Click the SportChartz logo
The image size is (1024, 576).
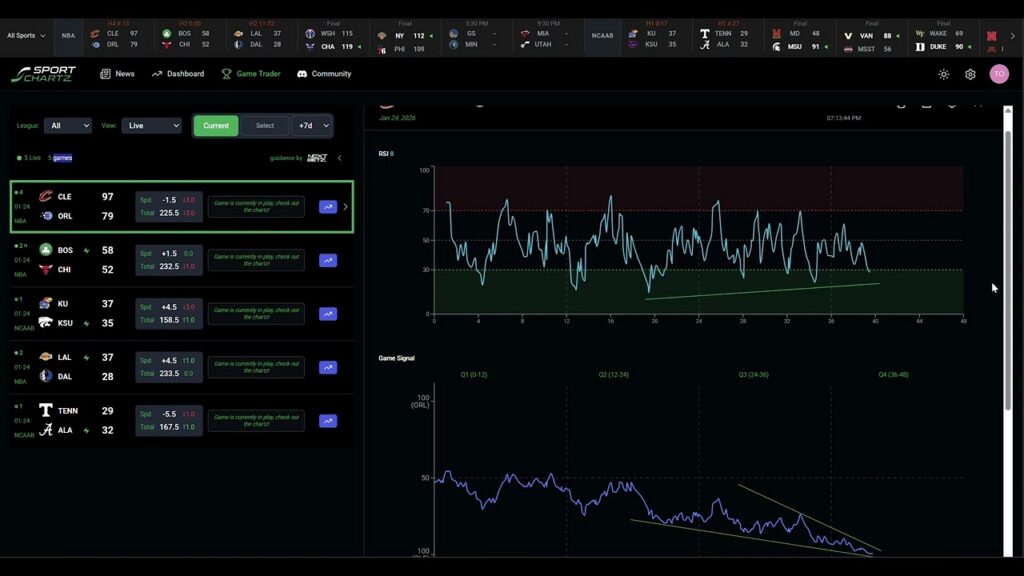43,74
